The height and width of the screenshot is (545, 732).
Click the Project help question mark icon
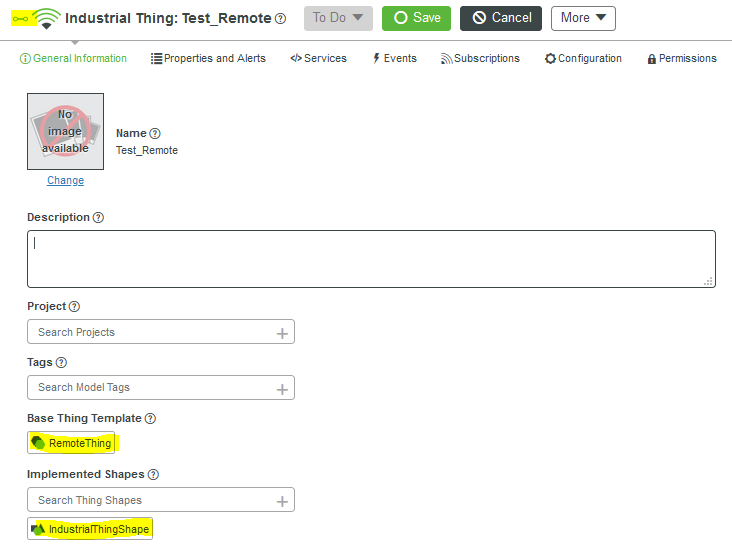tap(74, 307)
